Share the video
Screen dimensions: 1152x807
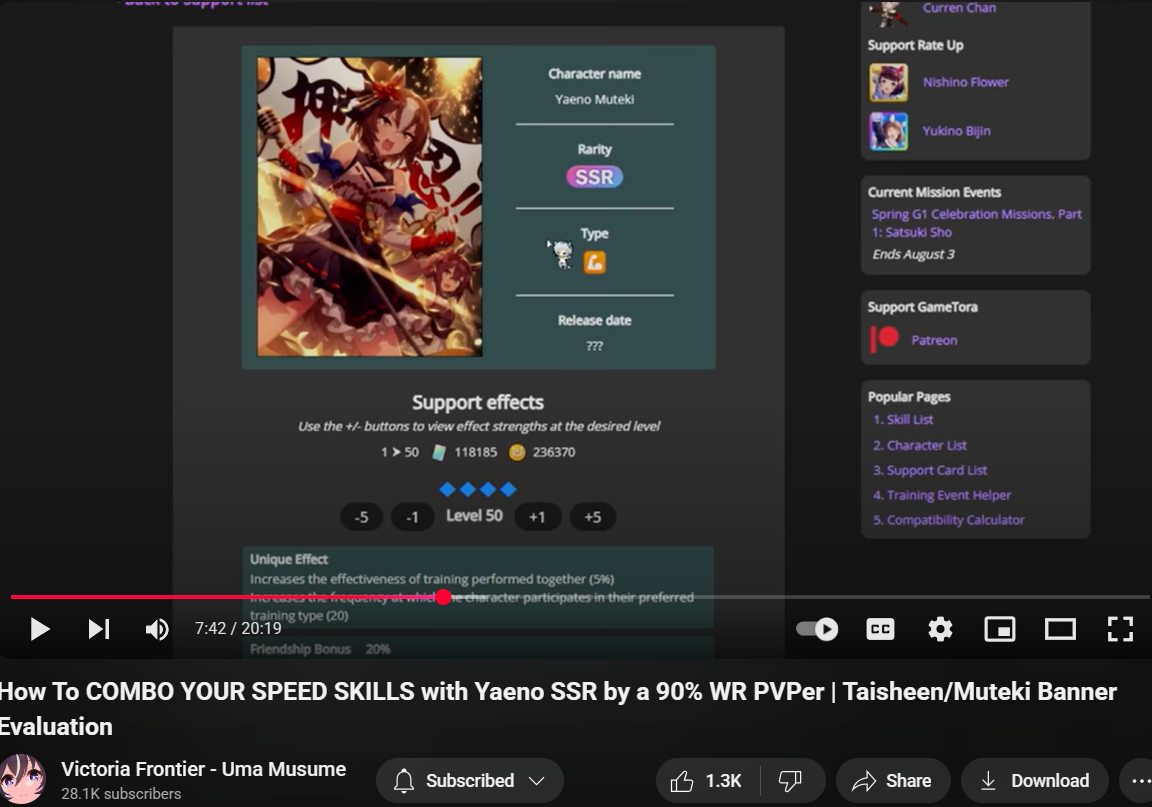893,781
